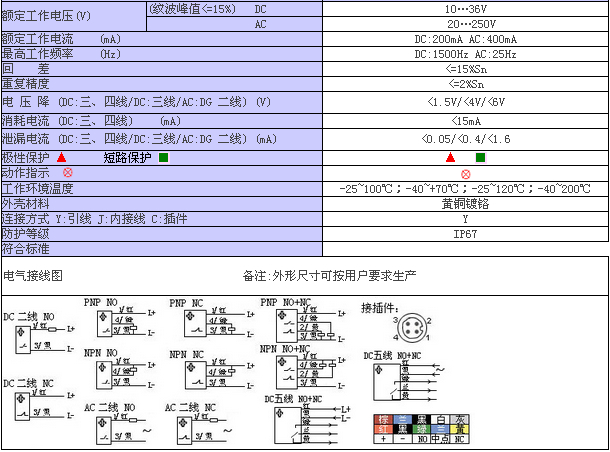Click the '<0.05/<0.4/<1.6' leakage current value
The width and height of the screenshot is (610, 452).
[466, 139]
